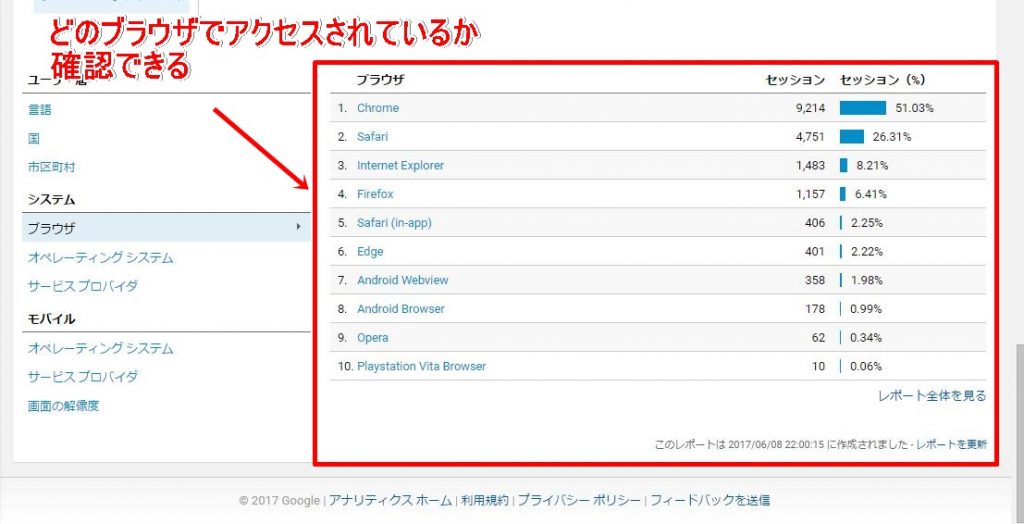Open Android Webview row link
The height and width of the screenshot is (524, 1024).
(402, 280)
